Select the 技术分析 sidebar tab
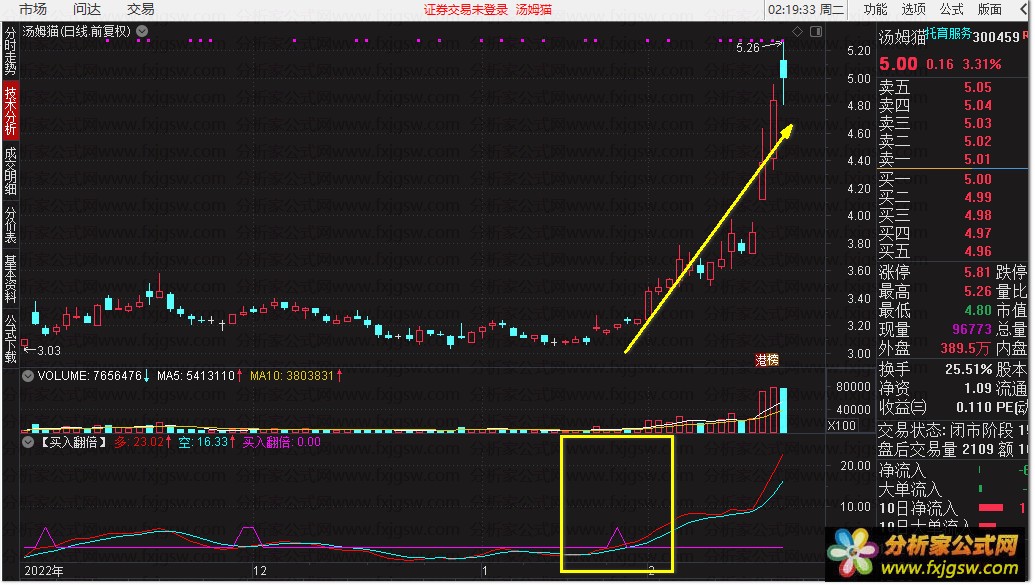 click(10, 110)
